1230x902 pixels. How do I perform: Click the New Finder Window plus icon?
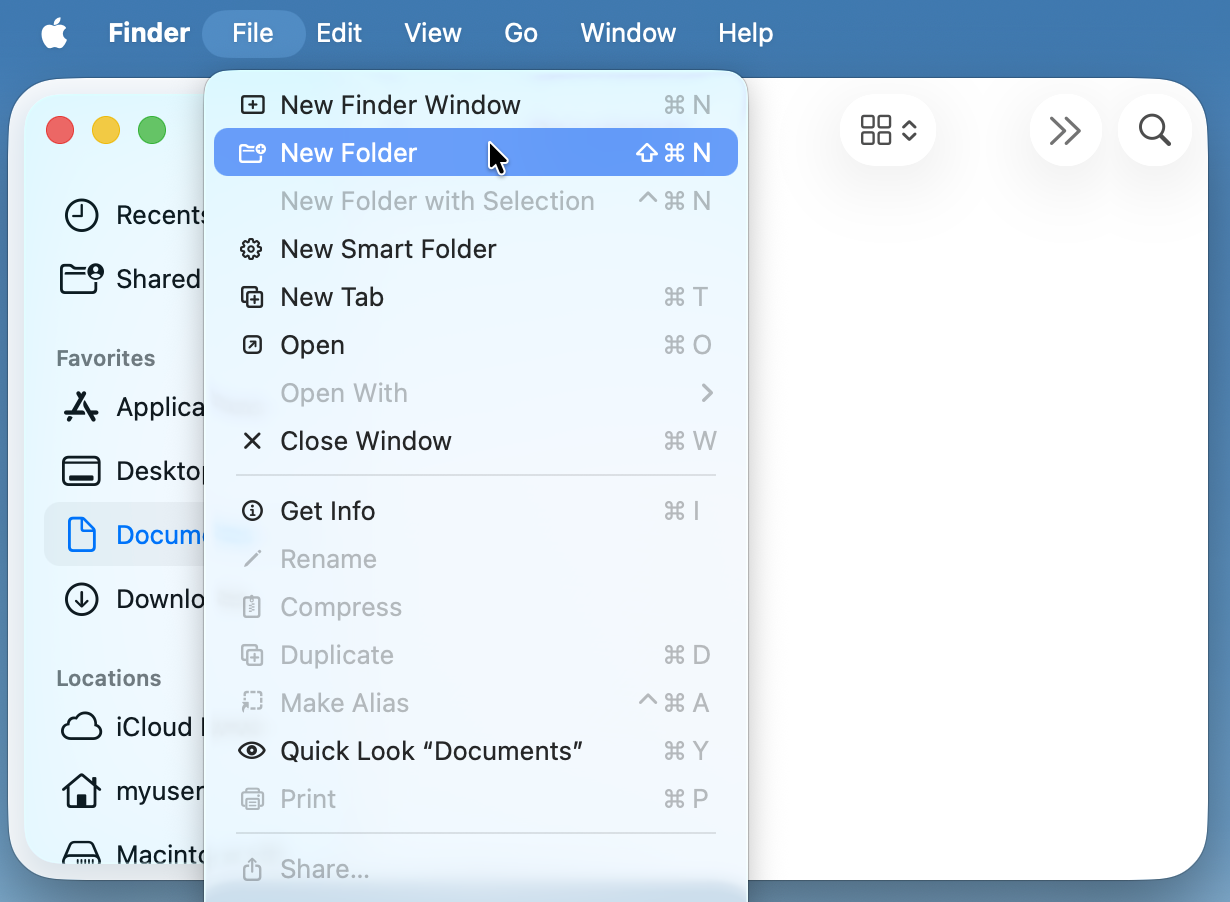point(253,105)
